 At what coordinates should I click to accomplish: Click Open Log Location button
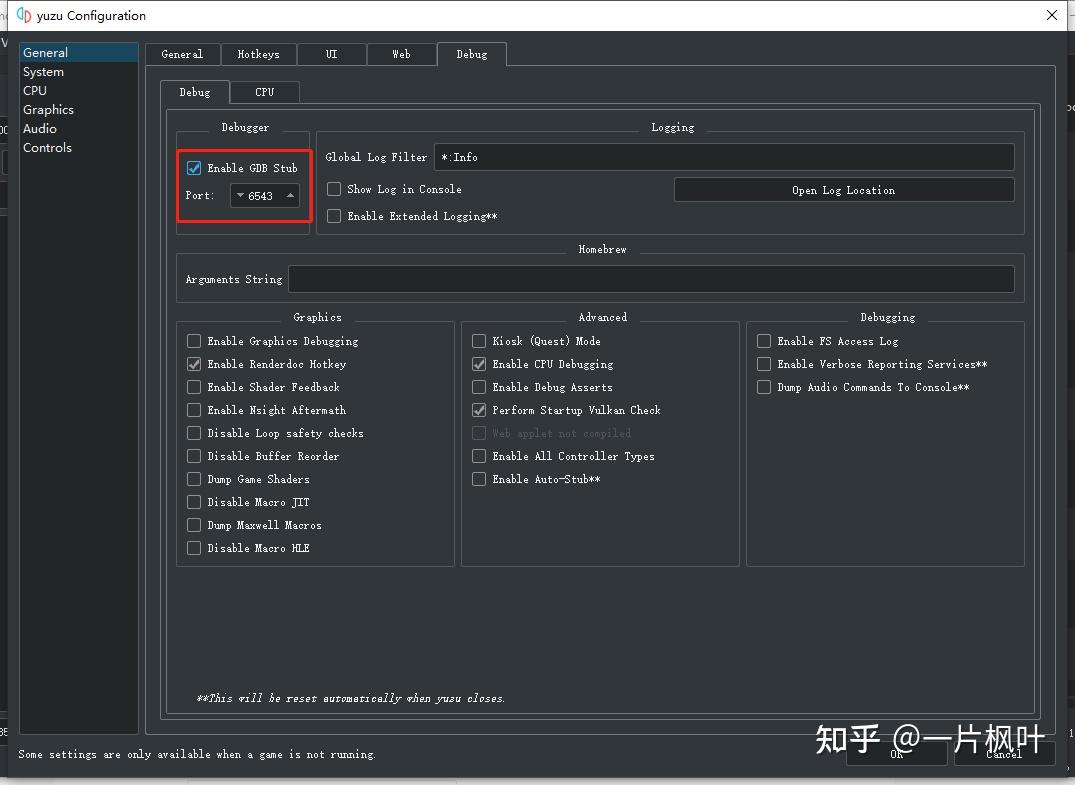click(x=844, y=190)
